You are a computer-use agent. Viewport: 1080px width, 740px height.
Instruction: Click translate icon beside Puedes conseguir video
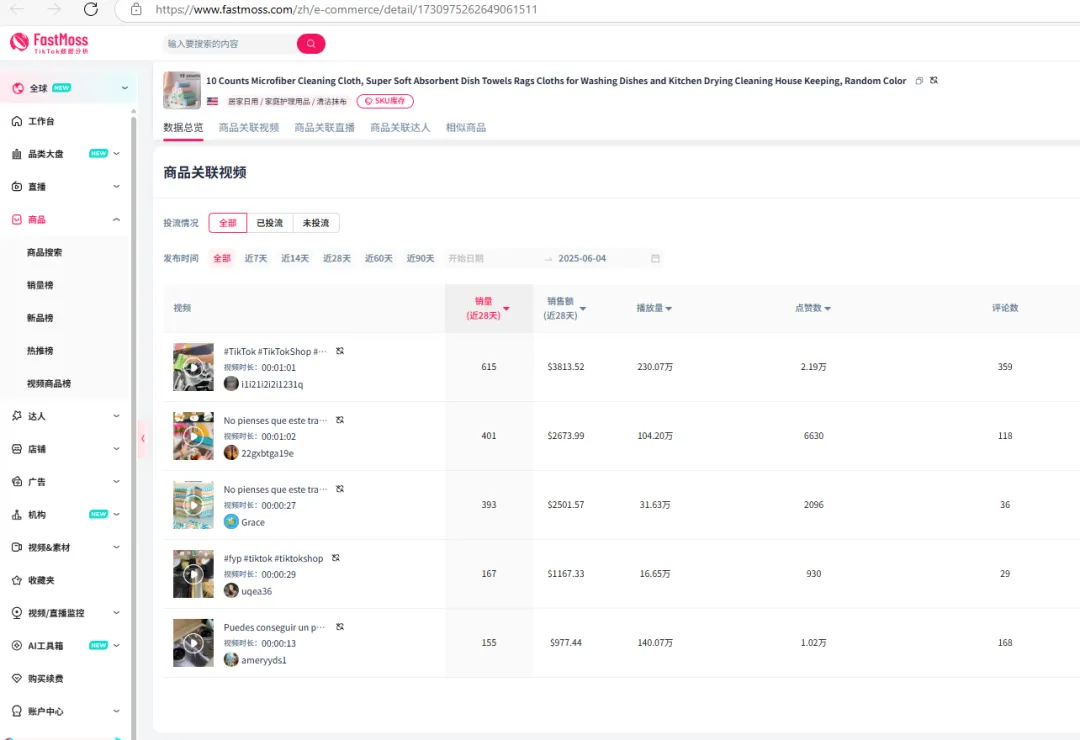pyautogui.click(x=340, y=627)
